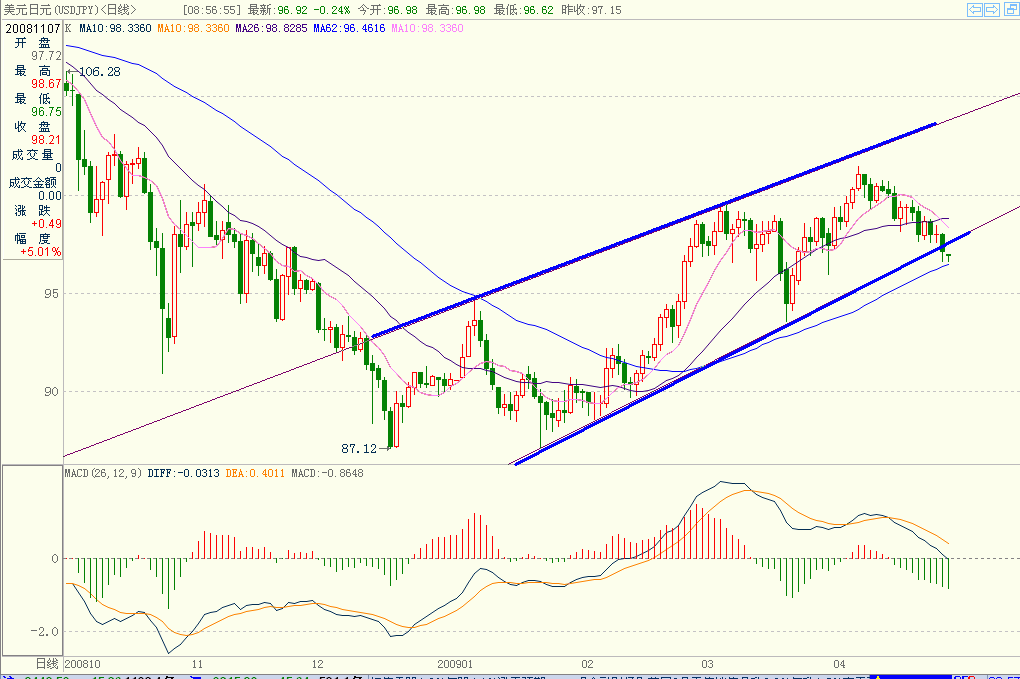Click the 成交金额 turnover label
Image resolution: width=1020 pixels, height=679 pixels.
[x=33, y=183]
